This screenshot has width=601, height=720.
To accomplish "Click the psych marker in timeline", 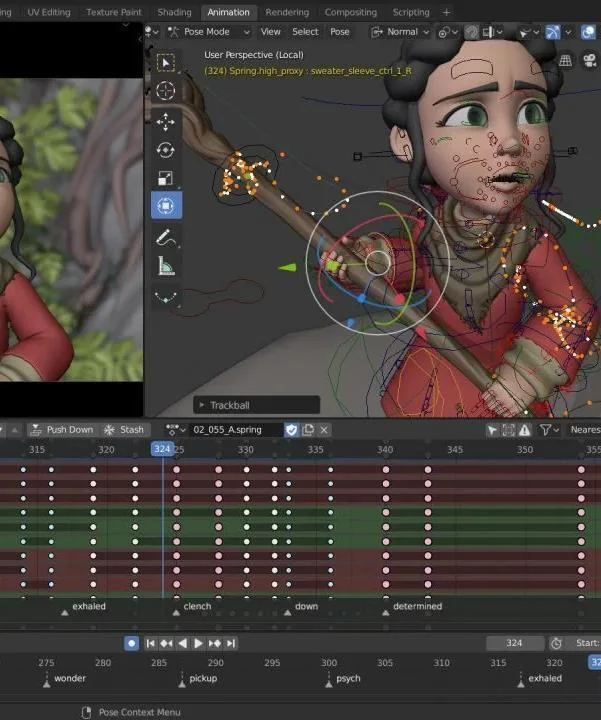I will coord(329,684).
